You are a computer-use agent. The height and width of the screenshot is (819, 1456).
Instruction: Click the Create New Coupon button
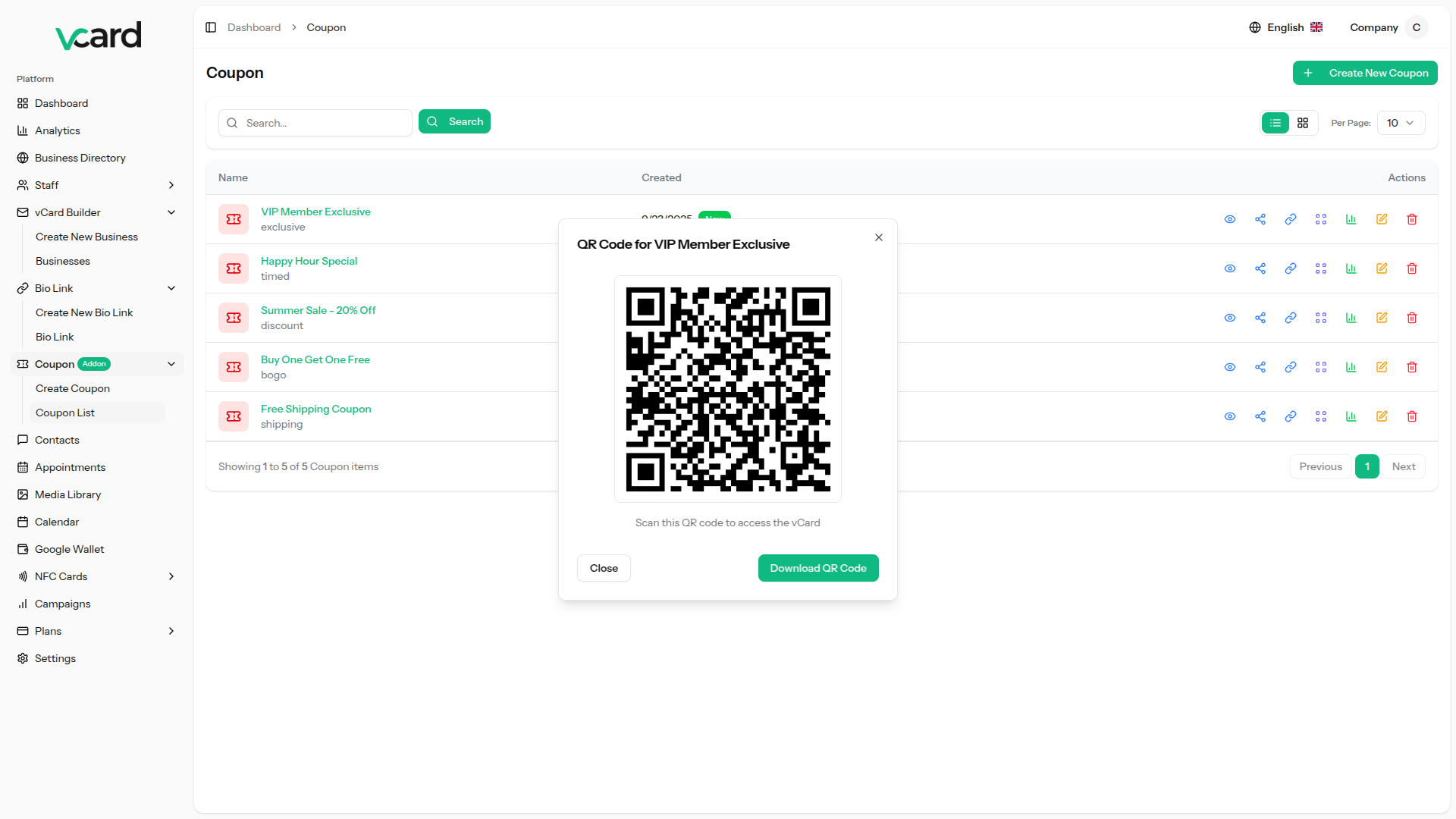[1365, 73]
